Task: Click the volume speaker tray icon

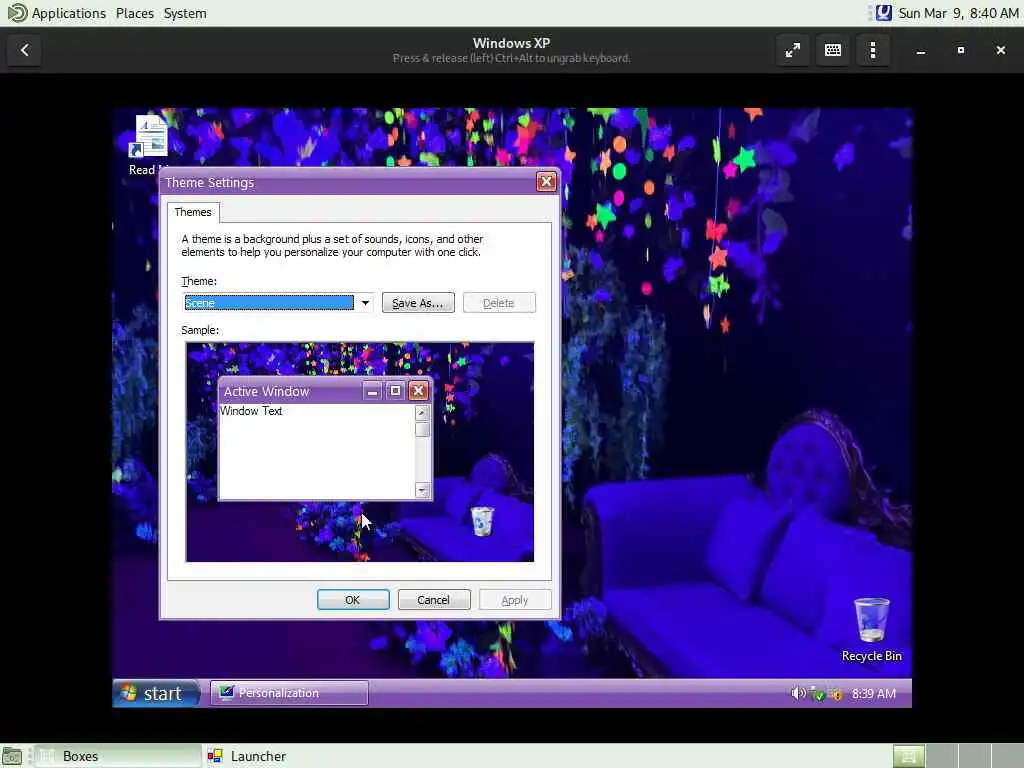Action: [798, 693]
